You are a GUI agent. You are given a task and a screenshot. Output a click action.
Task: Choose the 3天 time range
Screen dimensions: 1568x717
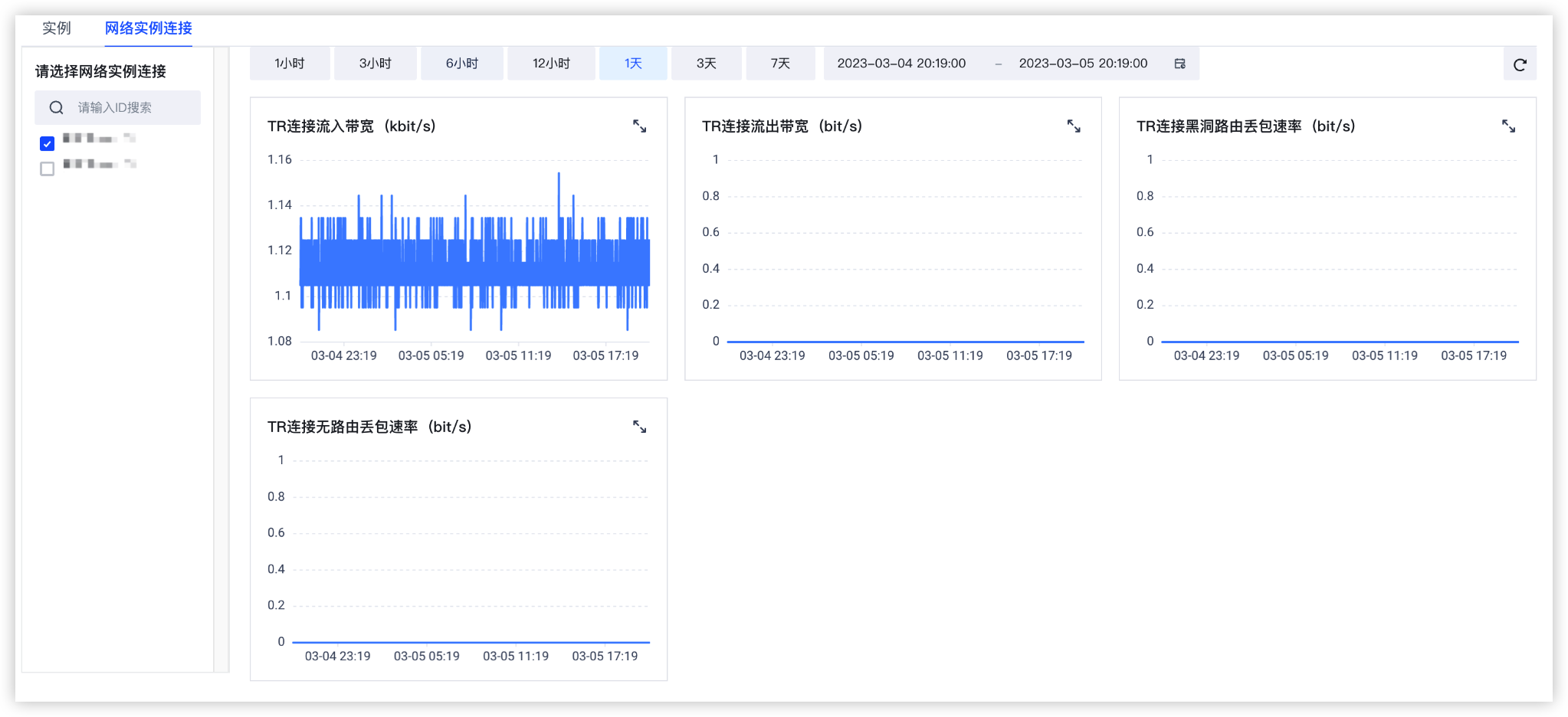pyautogui.click(x=707, y=64)
